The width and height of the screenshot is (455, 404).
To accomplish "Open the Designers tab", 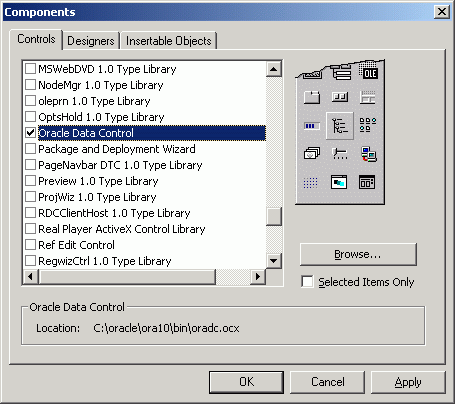I will coord(91,41).
